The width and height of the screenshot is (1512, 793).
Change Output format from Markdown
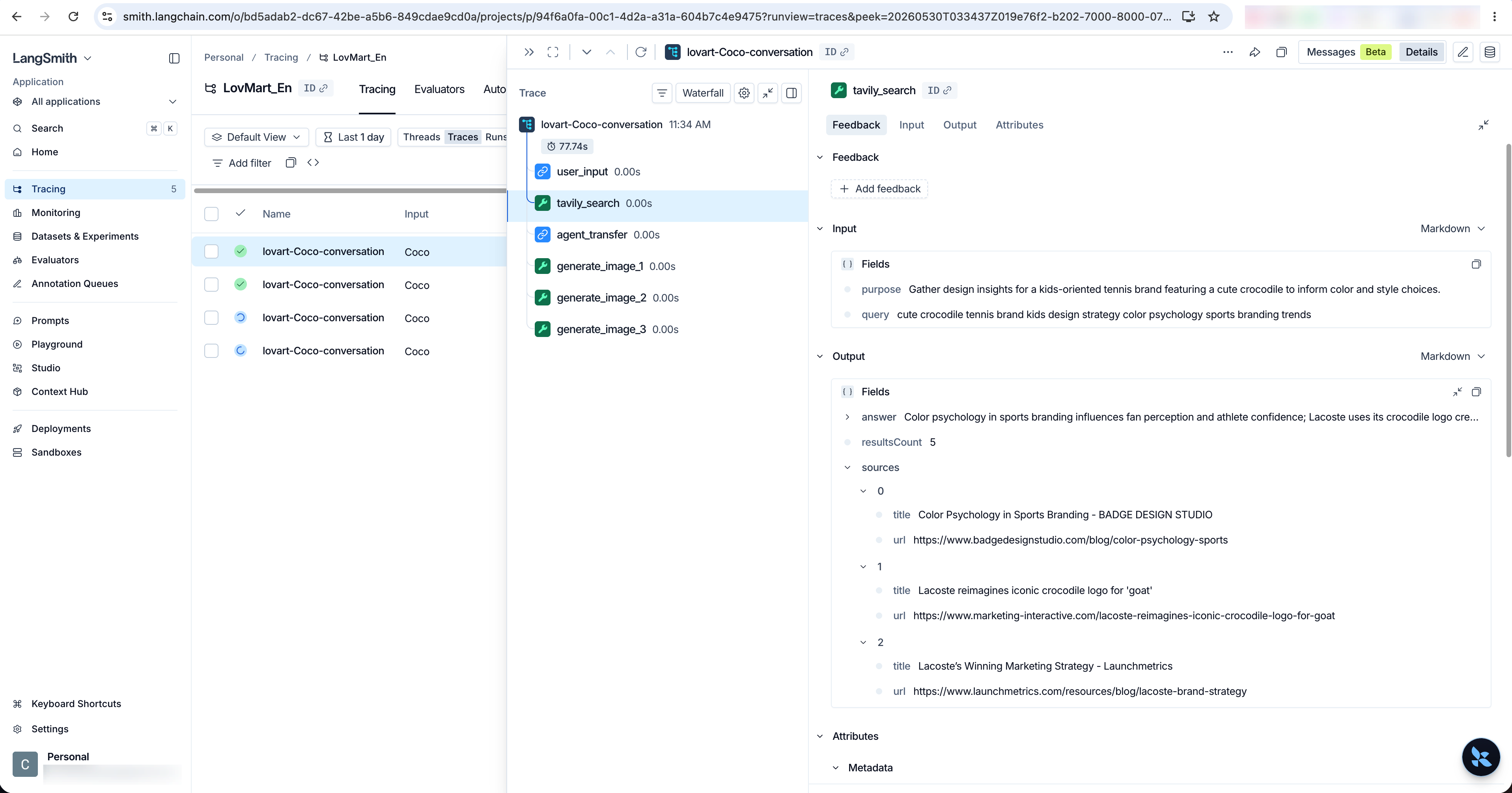pyautogui.click(x=1452, y=356)
